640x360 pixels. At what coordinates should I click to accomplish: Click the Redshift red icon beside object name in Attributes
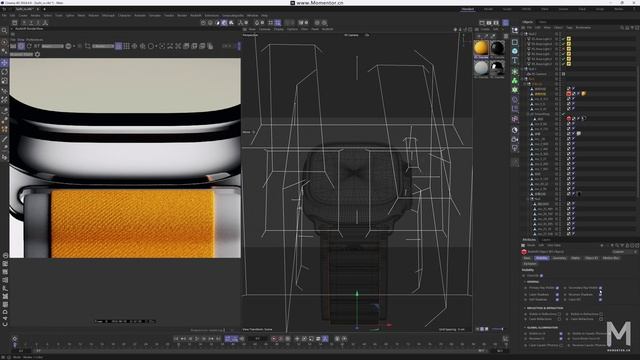(524, 252)
